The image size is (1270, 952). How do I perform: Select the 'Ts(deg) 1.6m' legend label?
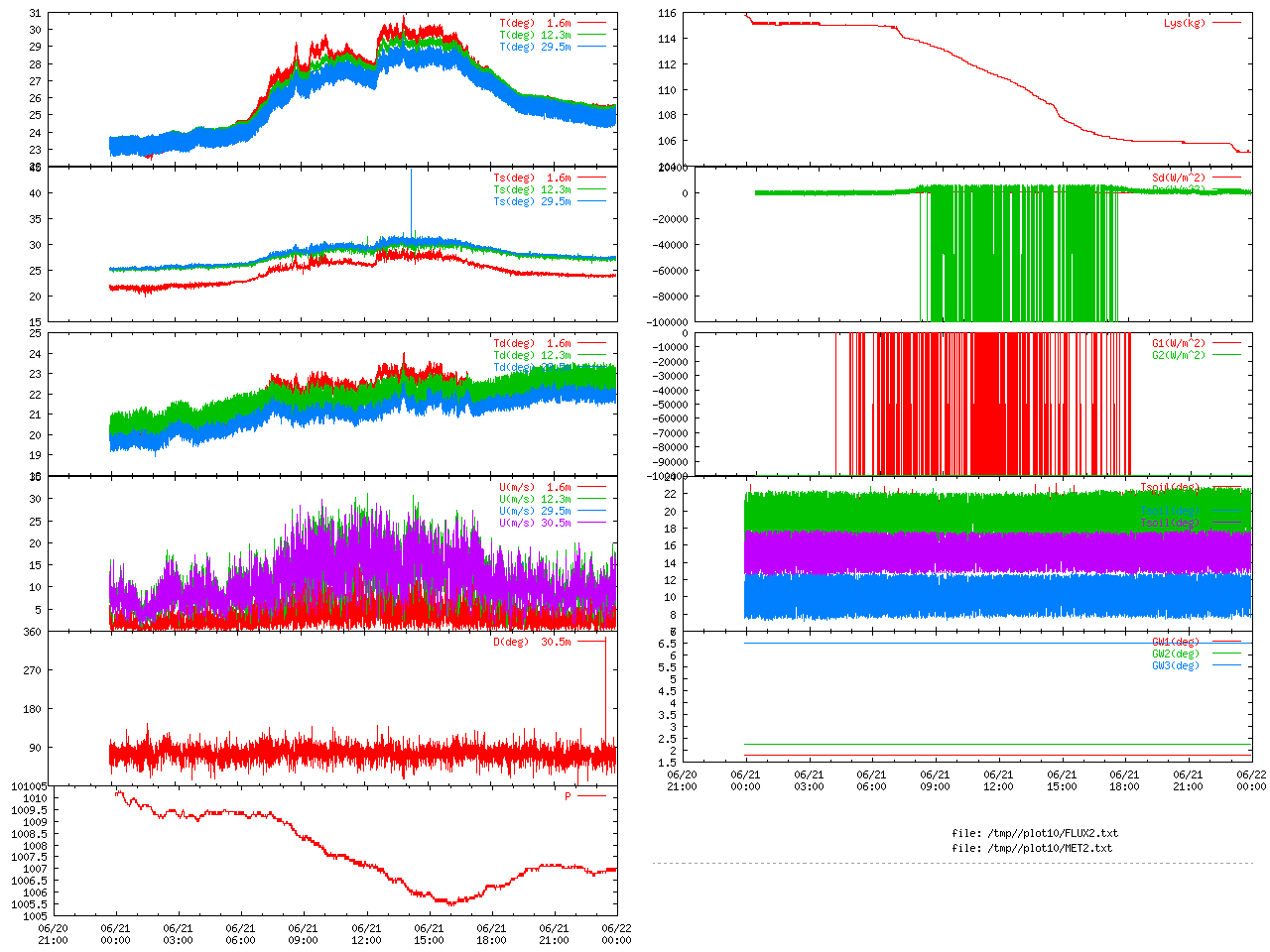click(x=533, y=178)
